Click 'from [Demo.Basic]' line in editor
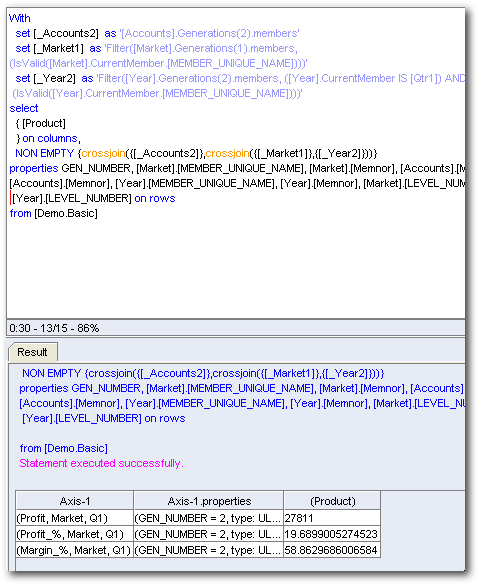 [x=53, y=213]
